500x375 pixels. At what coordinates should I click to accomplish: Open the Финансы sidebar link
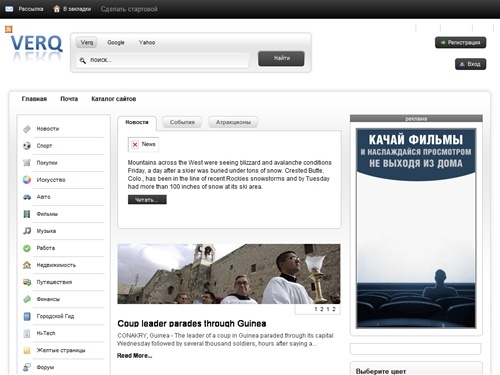(x=48, y=299)
